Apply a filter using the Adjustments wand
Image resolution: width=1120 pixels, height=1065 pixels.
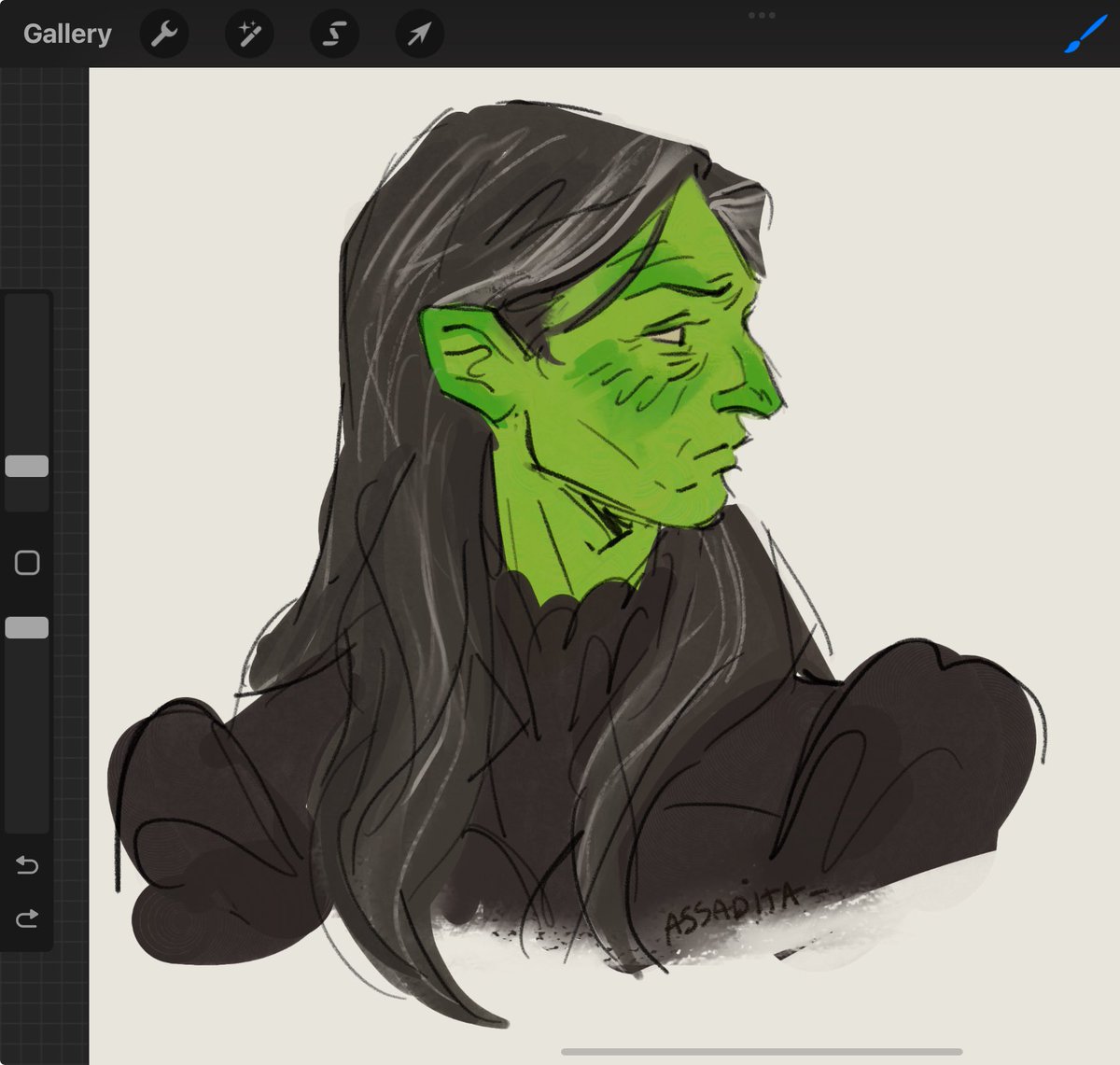[x=248, y=34]
